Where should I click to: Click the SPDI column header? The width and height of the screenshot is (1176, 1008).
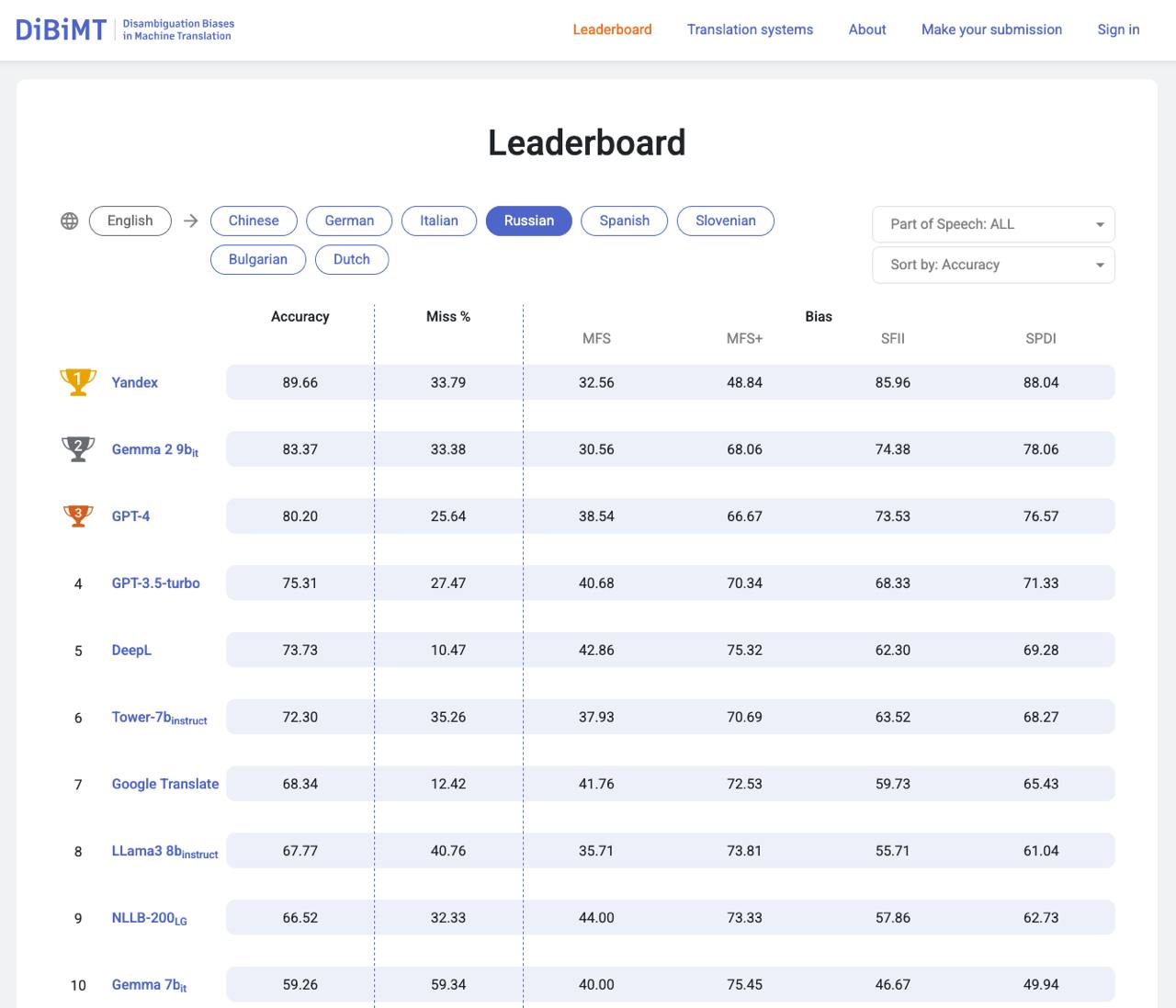(1041, 338)
